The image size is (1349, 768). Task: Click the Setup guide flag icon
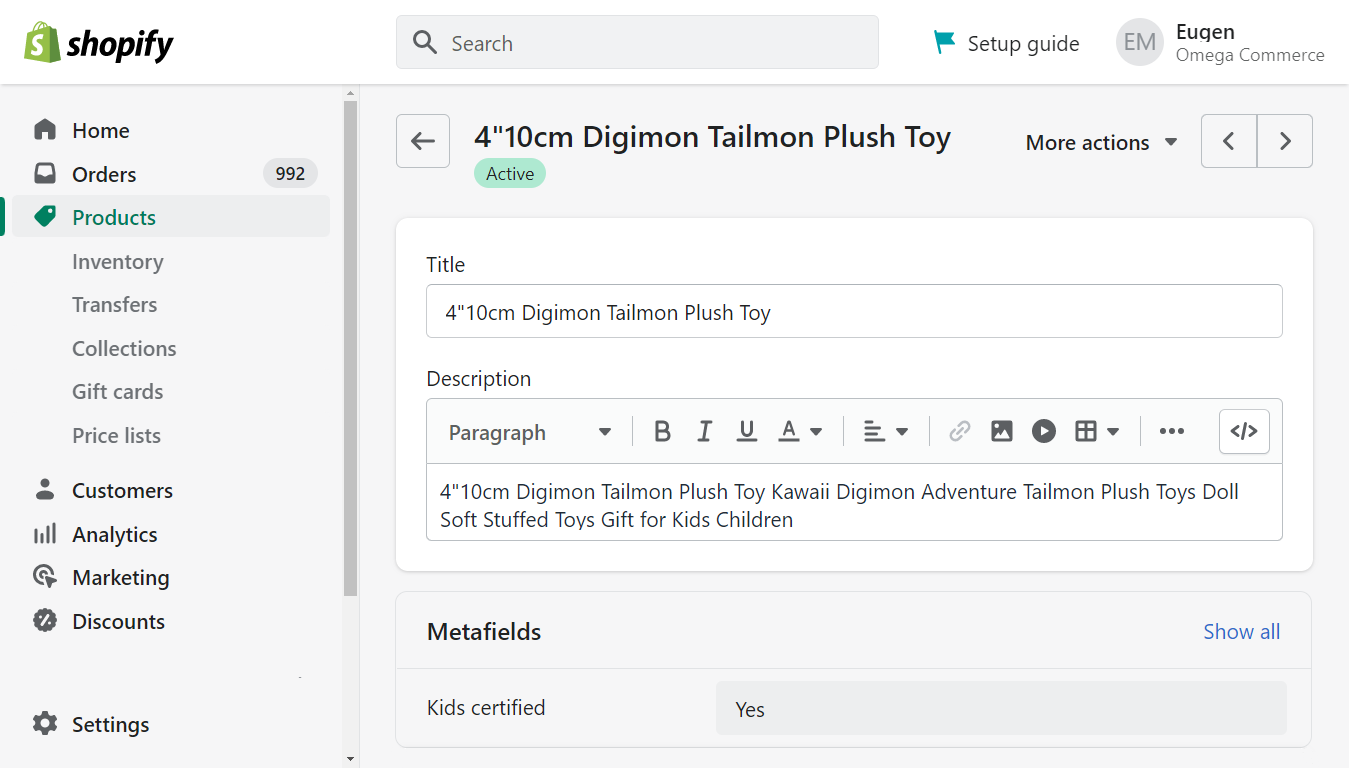tap(944, 42)
